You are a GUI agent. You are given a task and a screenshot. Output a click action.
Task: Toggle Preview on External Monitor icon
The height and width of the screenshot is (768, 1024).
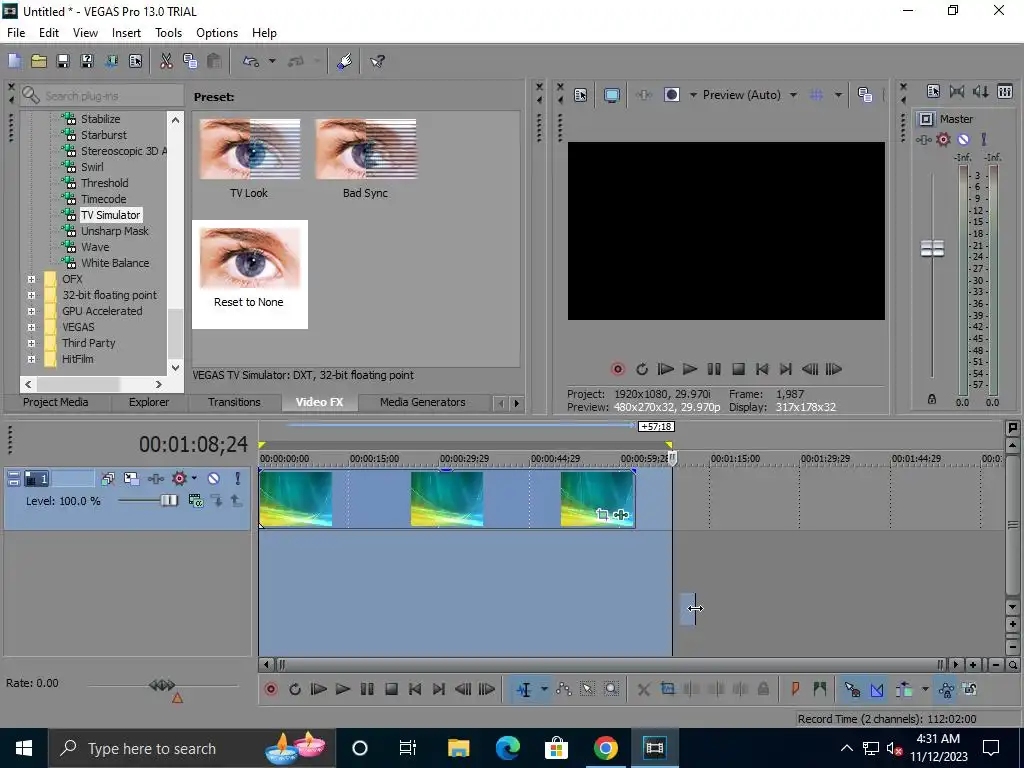tap(612, 95)
